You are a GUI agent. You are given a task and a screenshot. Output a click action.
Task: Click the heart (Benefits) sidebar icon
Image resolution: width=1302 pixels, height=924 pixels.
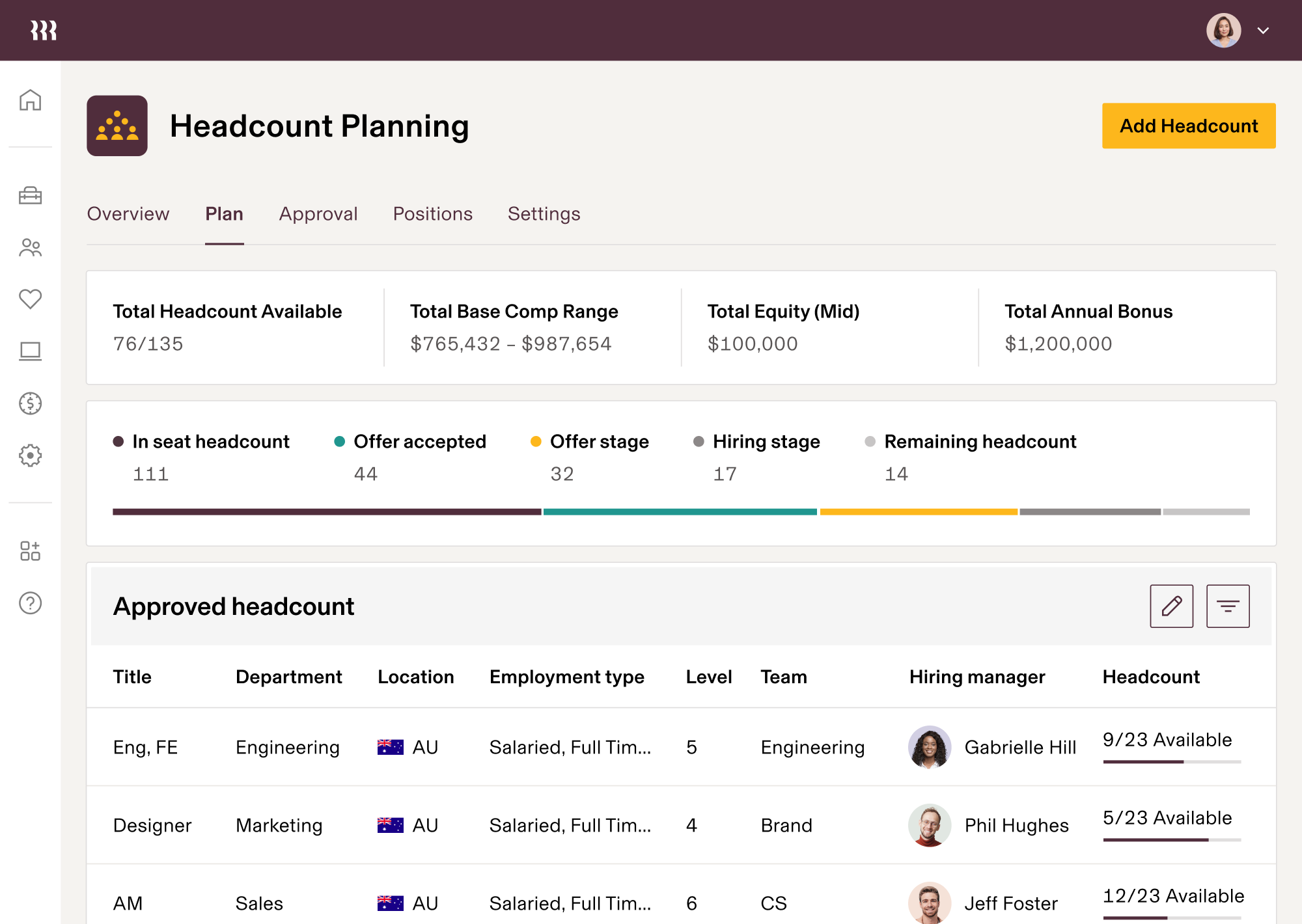pos(30,299)
